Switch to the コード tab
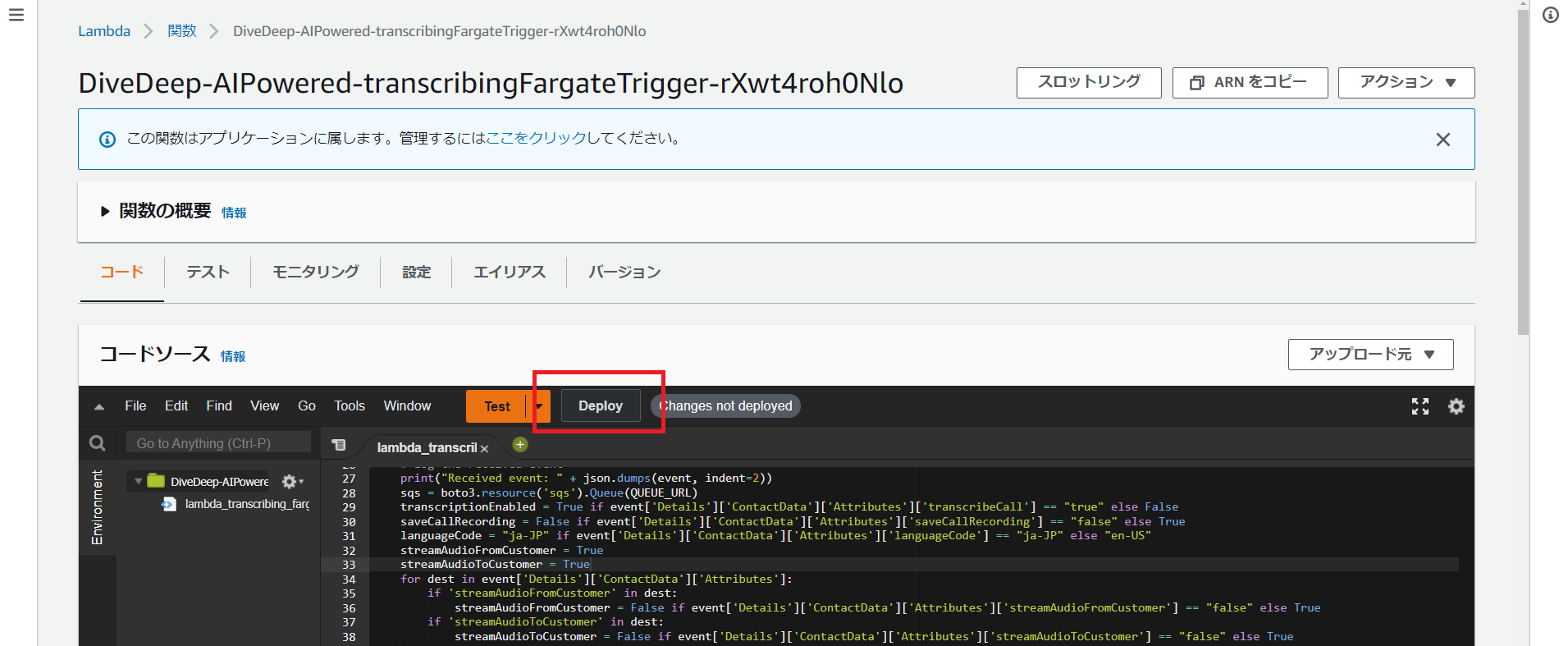This screenshot has width=1568, height=646. click(121, 272)
